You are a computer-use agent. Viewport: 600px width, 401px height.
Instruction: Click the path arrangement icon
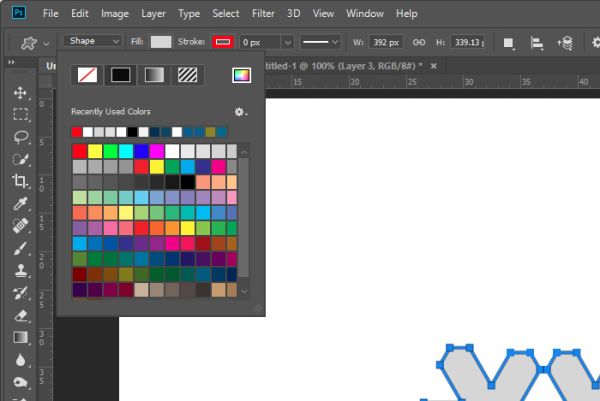pos(565,43)
